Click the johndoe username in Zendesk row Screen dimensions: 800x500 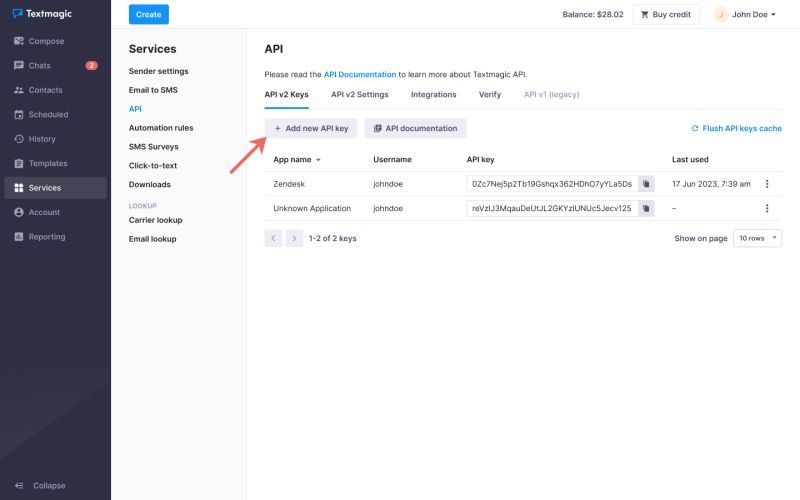[388, 184]
